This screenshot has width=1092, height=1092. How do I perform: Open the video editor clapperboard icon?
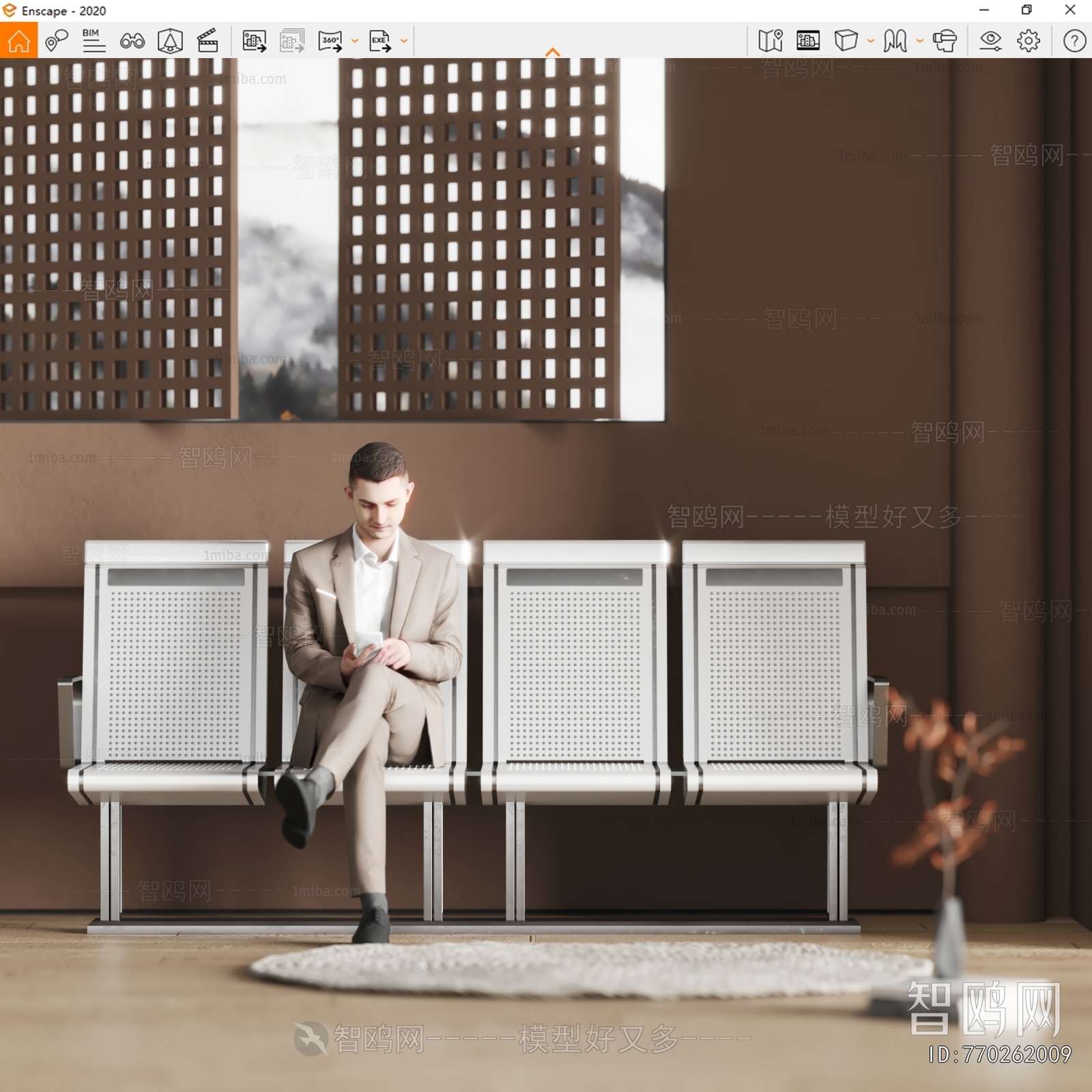207,41
